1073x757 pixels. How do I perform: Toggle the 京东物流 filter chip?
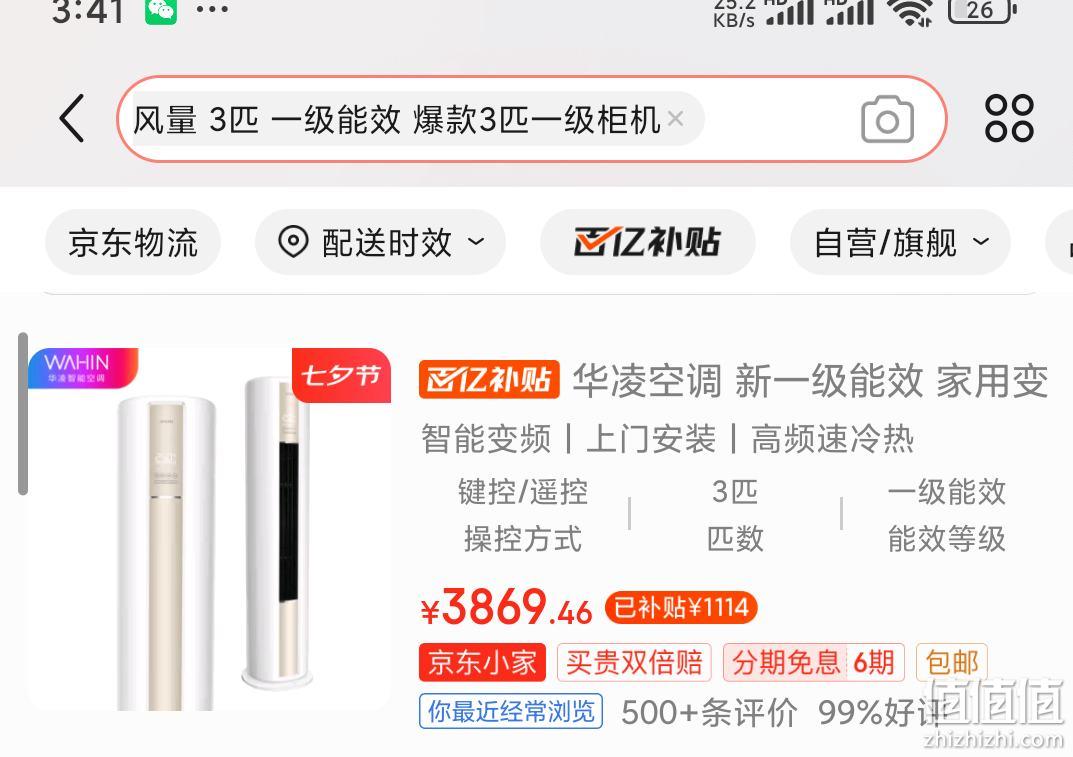pos(133,242)
